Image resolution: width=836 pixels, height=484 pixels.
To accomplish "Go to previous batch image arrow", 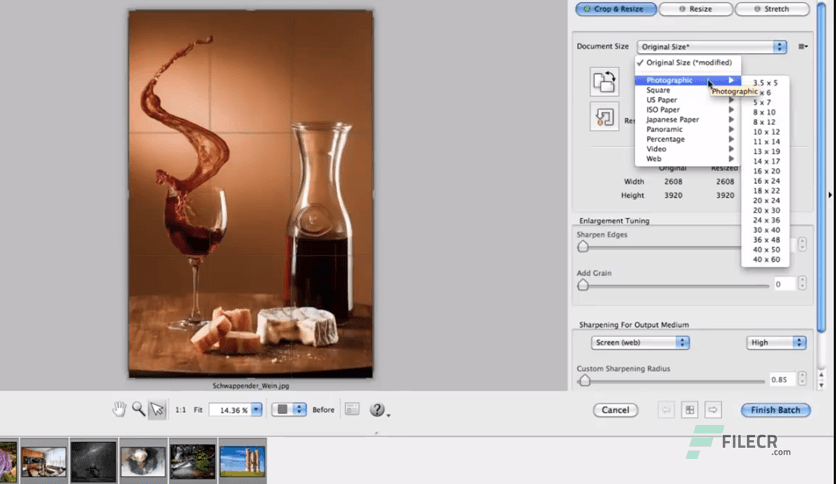I will [x=666, y=410].
